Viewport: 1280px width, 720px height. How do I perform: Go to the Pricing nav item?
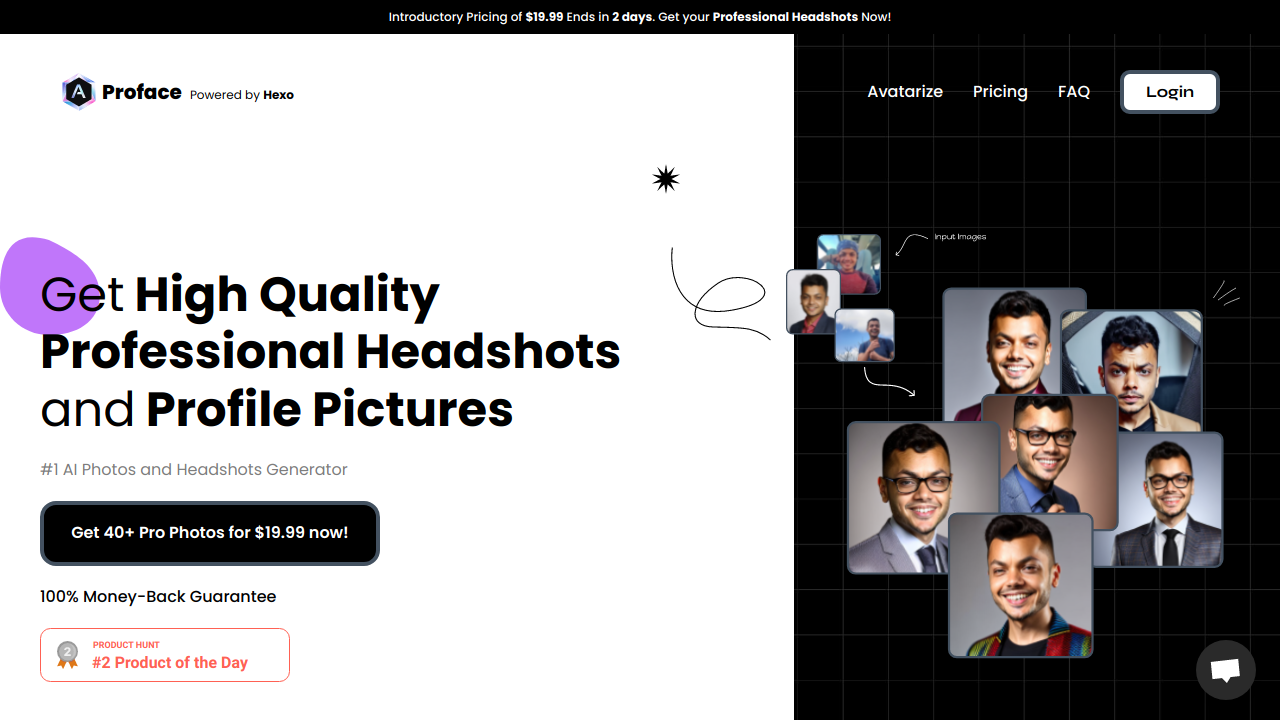pos(1000,91)
